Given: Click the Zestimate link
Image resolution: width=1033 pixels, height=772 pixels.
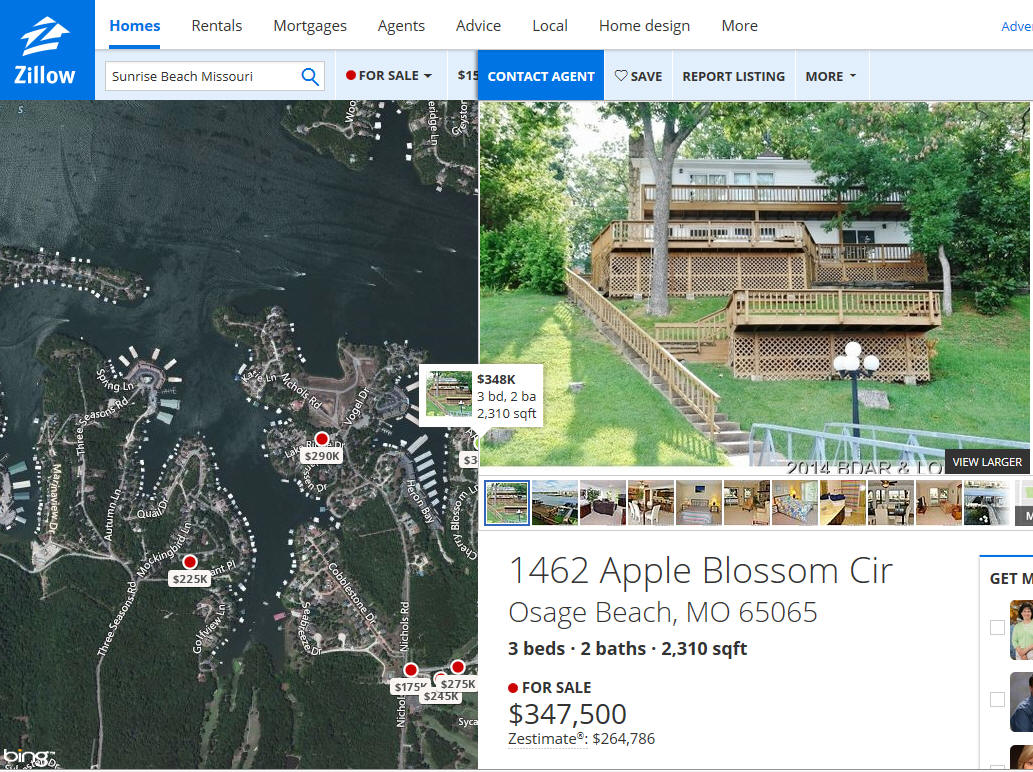Looking at the screenshot, I should [547, 739].
